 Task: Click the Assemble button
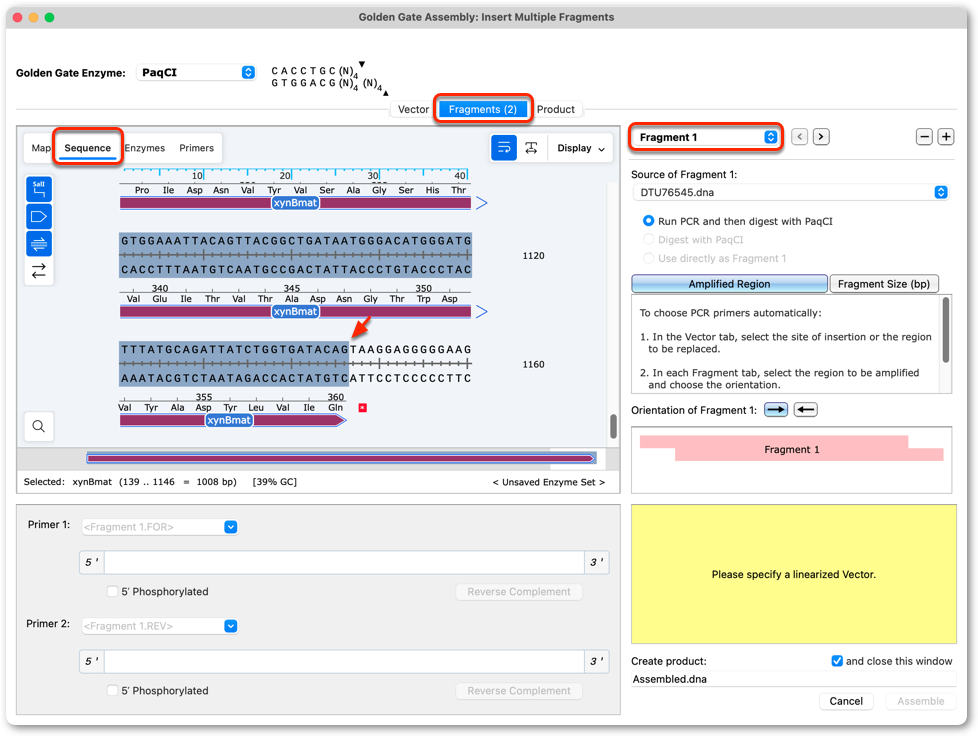point(921,701)
